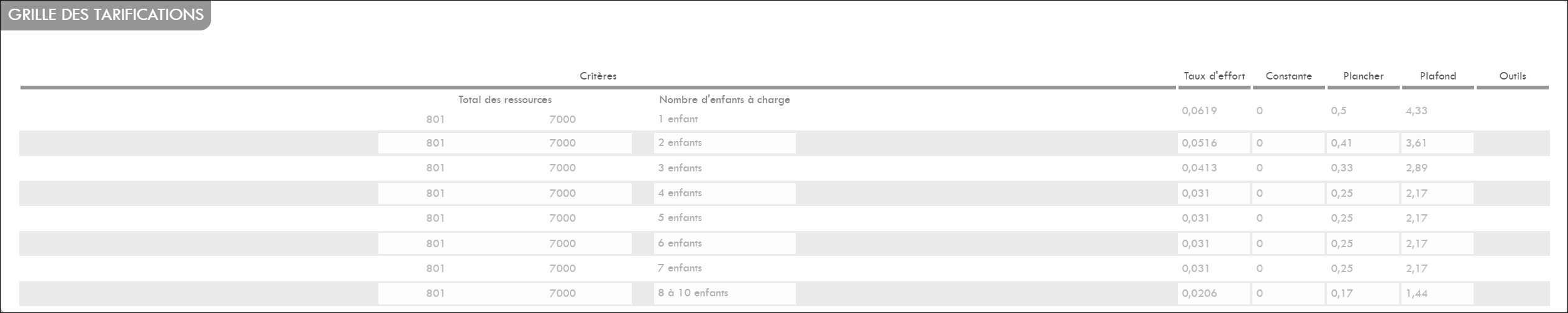The image size is (1568, 313).
Task: Click the '8 à 10 enfants' field
Action: [x=724, y=293]
